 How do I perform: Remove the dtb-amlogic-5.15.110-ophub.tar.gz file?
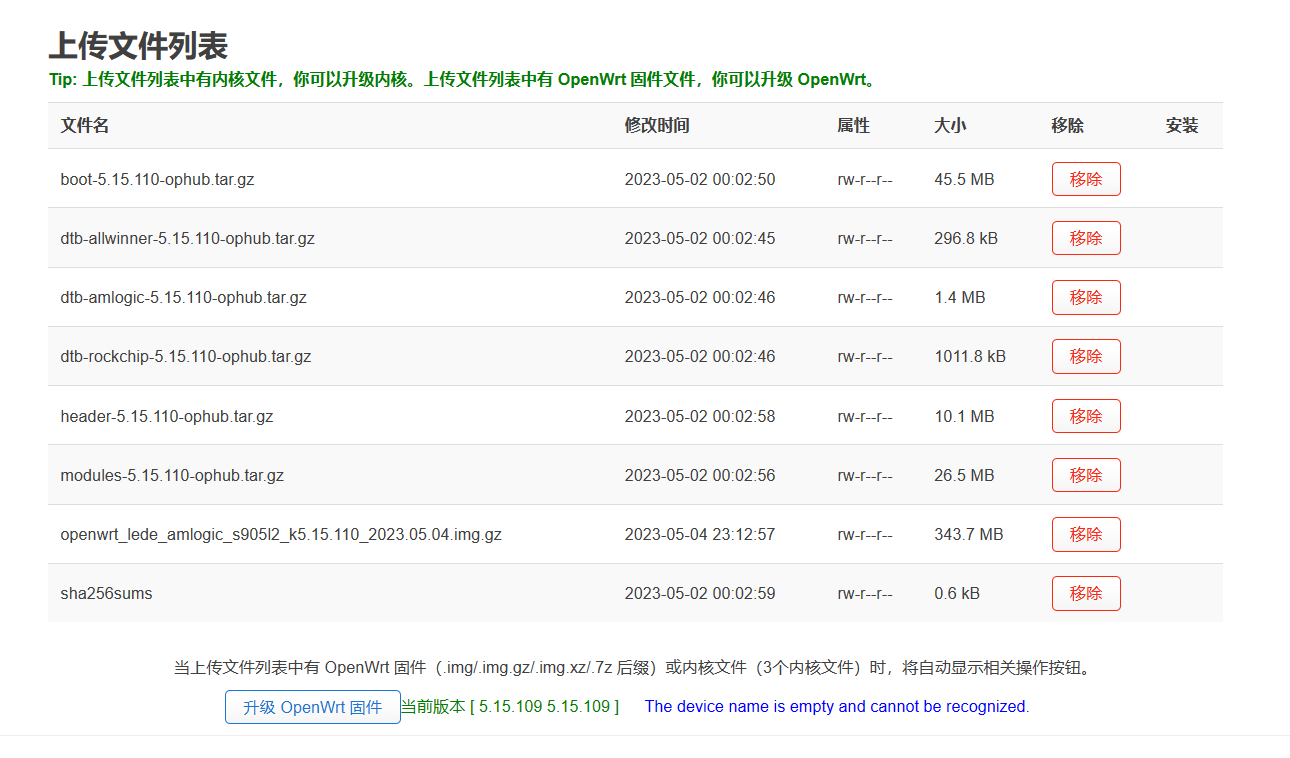pos(1086,297)
